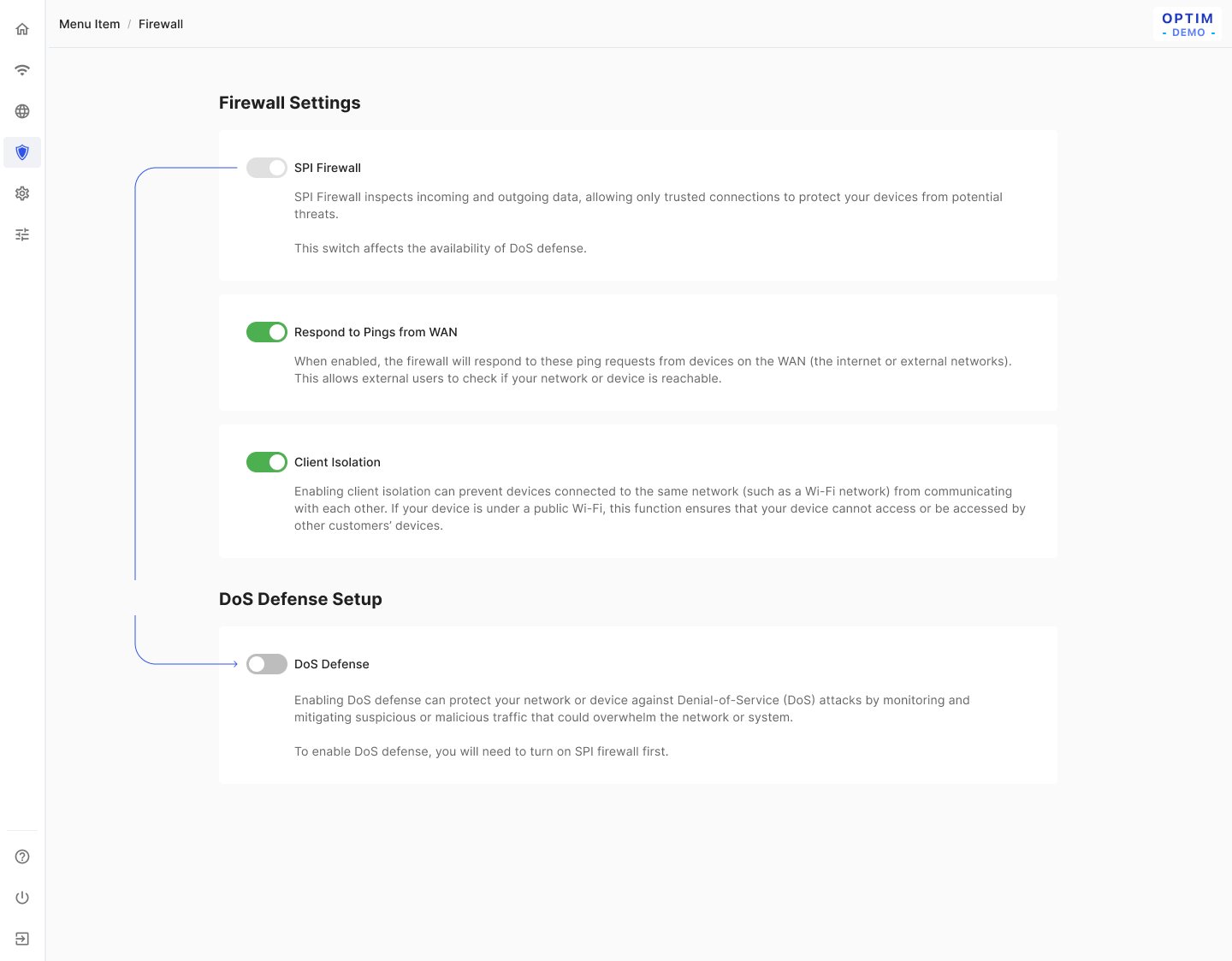1232x961 pixels.
Task: Open the help question mark icon
Action: tap(22, 857)
